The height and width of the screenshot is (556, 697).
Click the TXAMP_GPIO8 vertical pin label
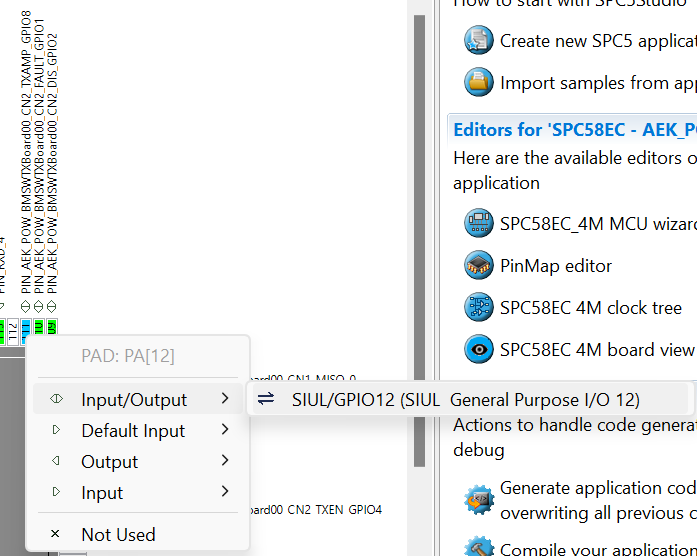tap(26, 152)
